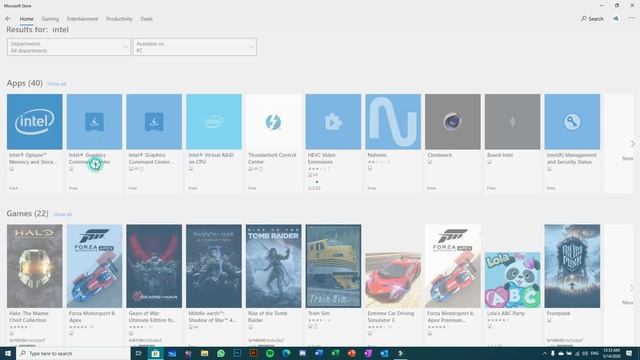Open Gears of War: Ultimate Edition
The width and height of the screenshot is (640, 360).
pyautogui.click(x=154, y=266)
